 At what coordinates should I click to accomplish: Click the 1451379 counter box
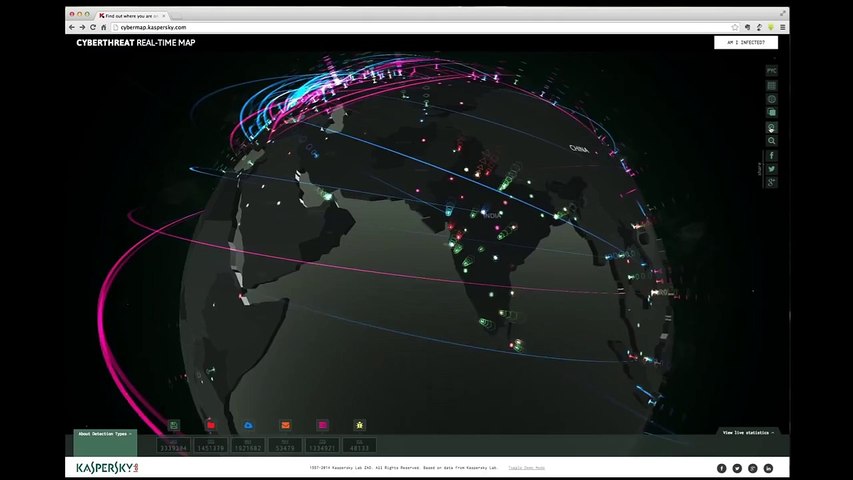point(211,446)
